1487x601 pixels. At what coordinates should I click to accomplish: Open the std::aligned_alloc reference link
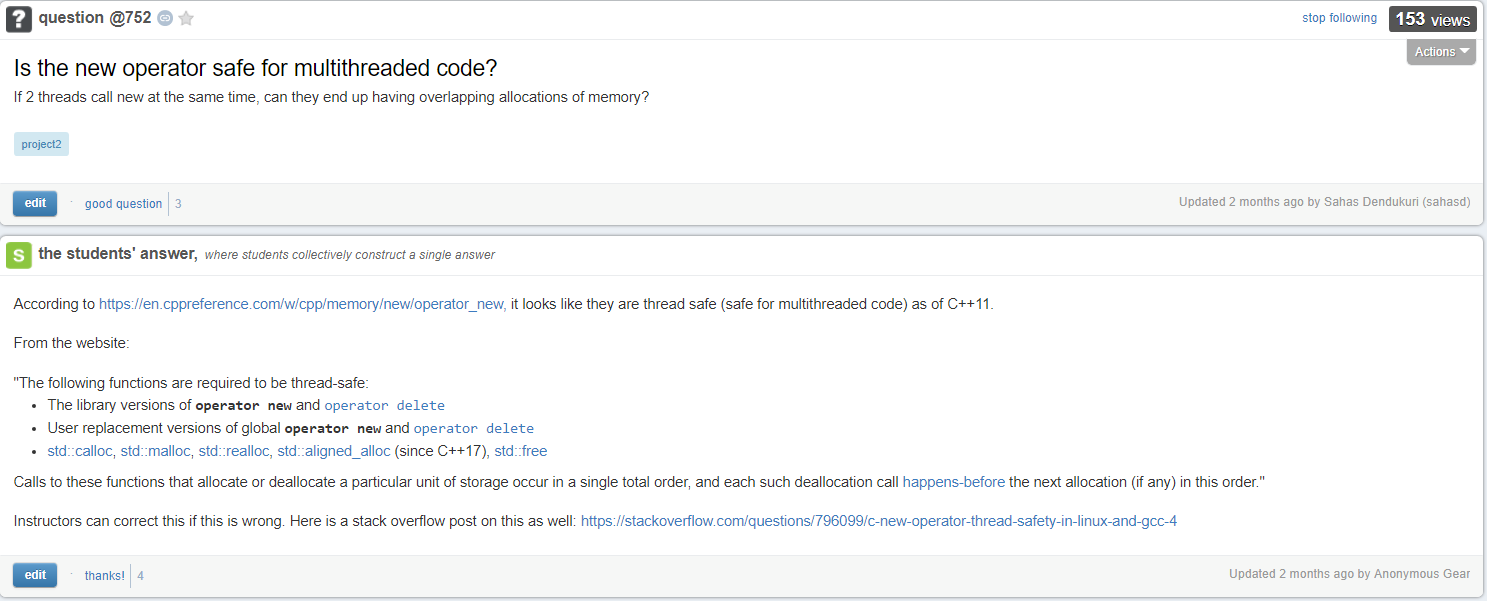tap(334, 451)
